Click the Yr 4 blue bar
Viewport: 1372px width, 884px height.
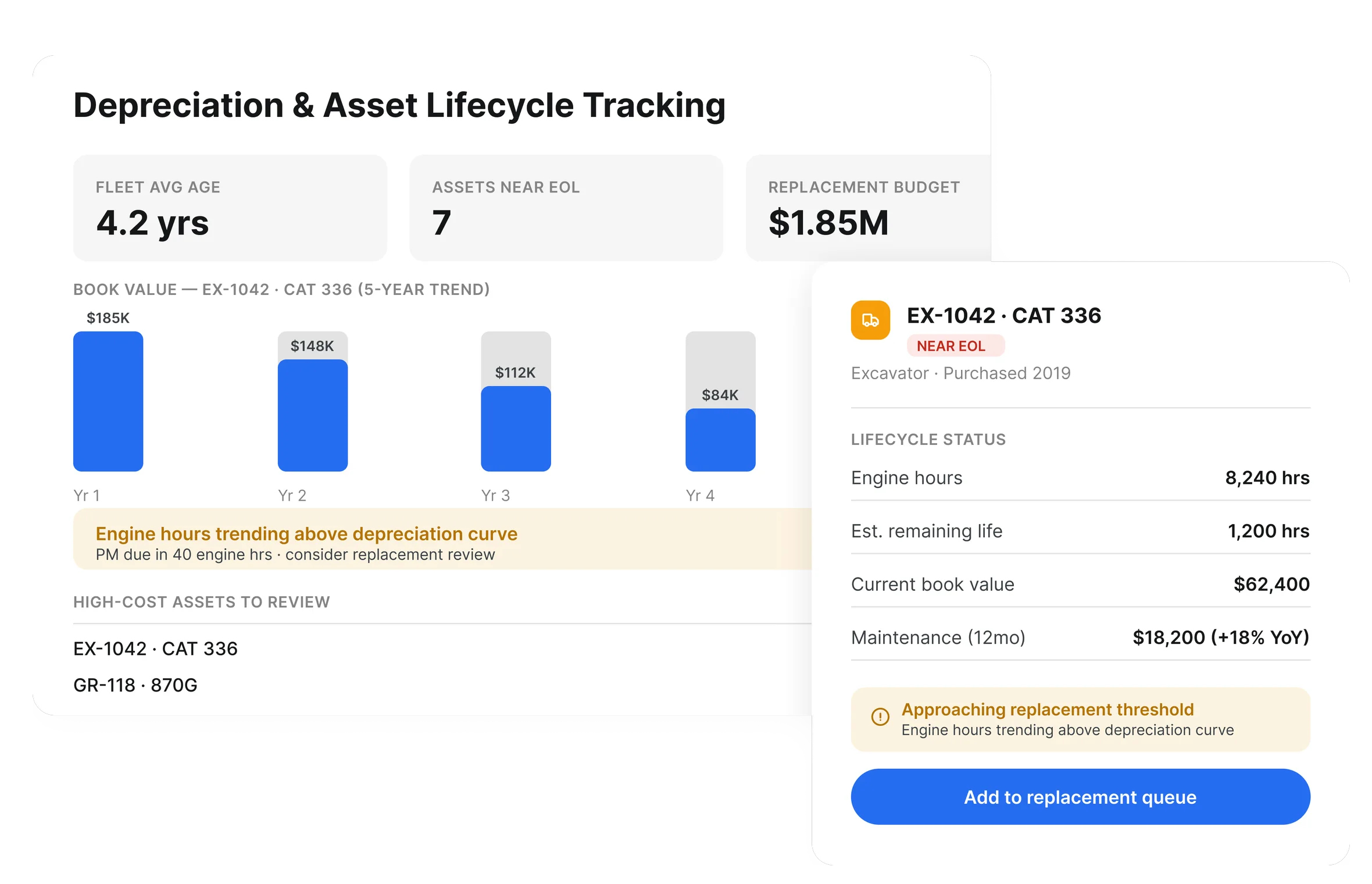(x=720, y=440)
